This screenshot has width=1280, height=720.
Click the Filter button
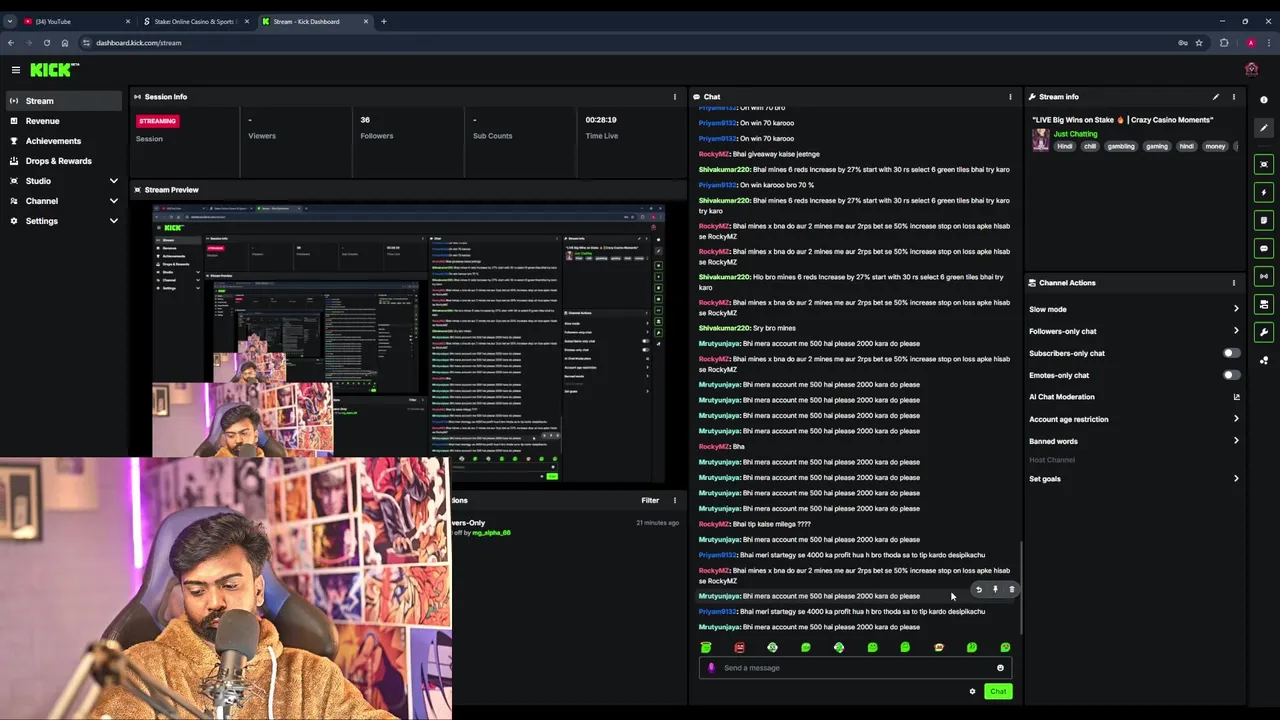pos(650,500)
